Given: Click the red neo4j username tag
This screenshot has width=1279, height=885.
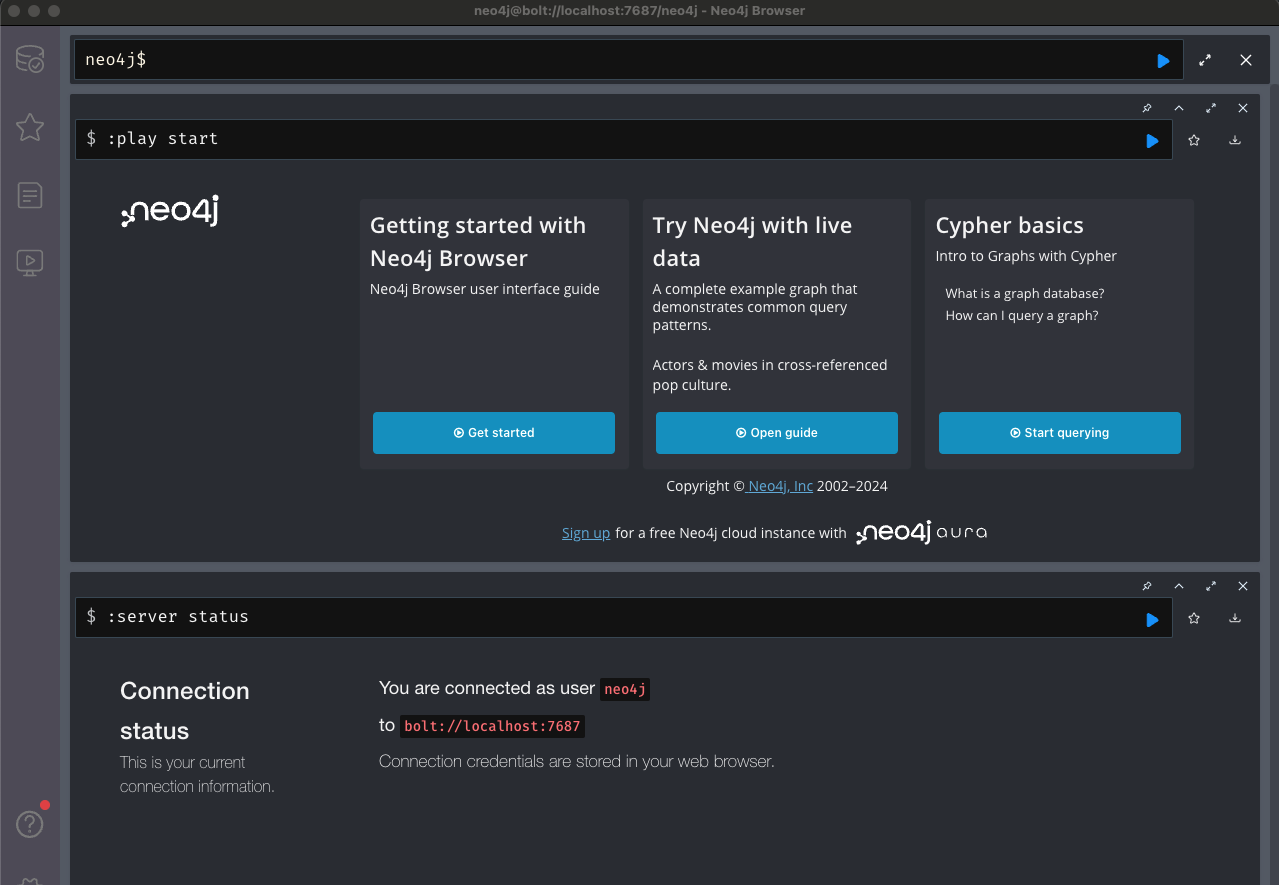Looking at the screenshot, I should click(x=626, y=689).
